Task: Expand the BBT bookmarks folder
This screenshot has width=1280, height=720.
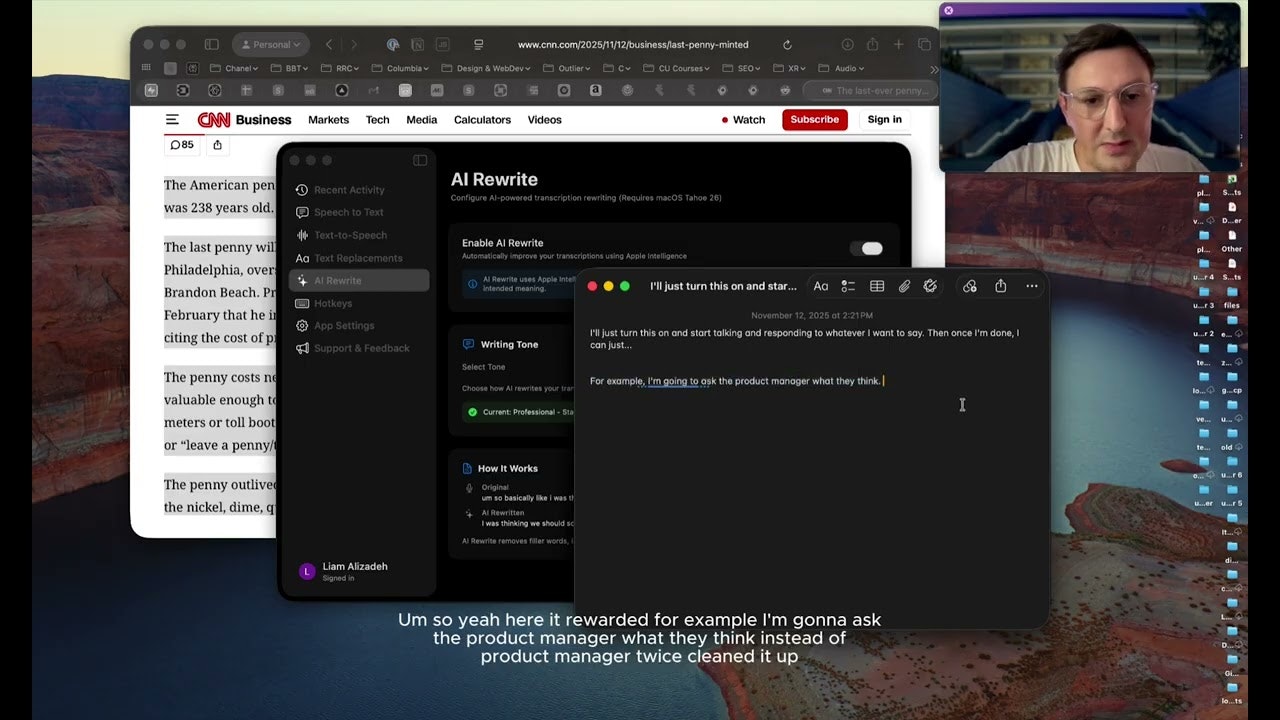Action: (x=289, y=68)
